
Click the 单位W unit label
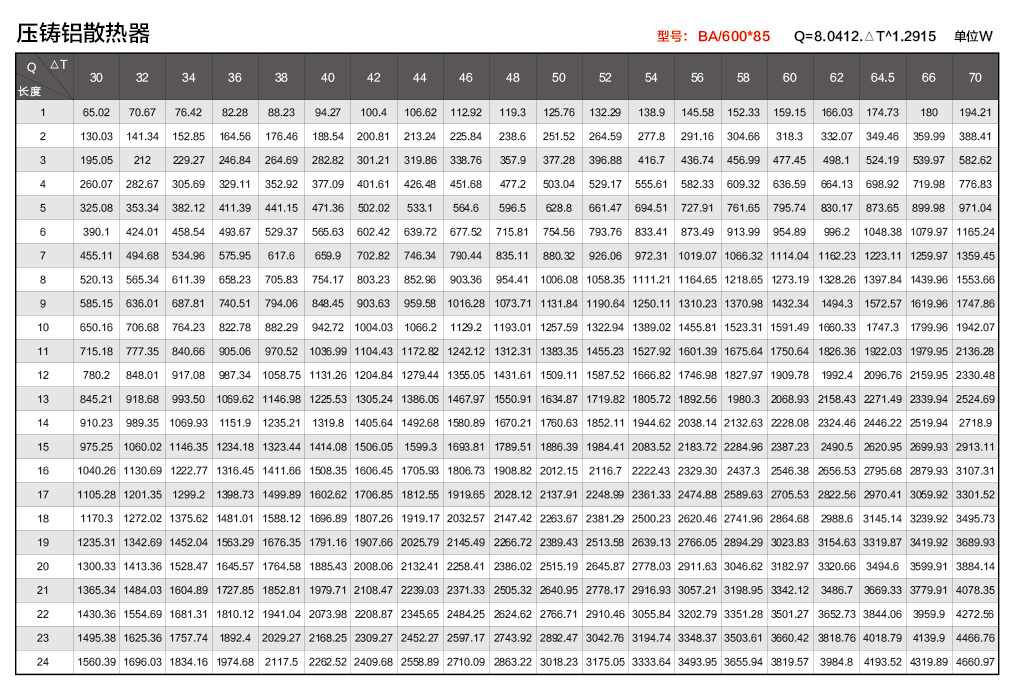[x=973, y=36]
